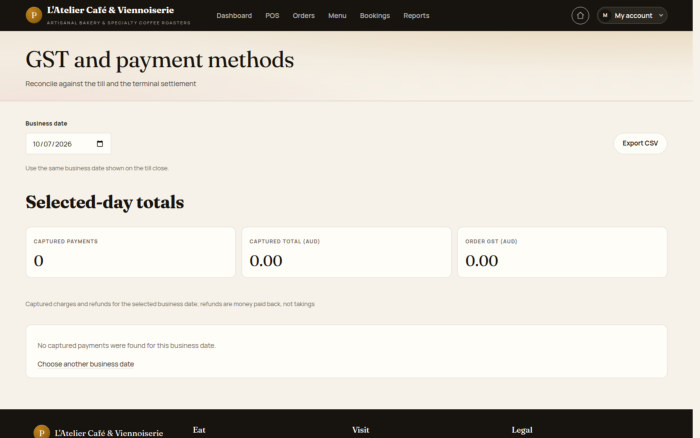Click the Legal footer heading
This screenshot has height=438, width=700.
522,430
